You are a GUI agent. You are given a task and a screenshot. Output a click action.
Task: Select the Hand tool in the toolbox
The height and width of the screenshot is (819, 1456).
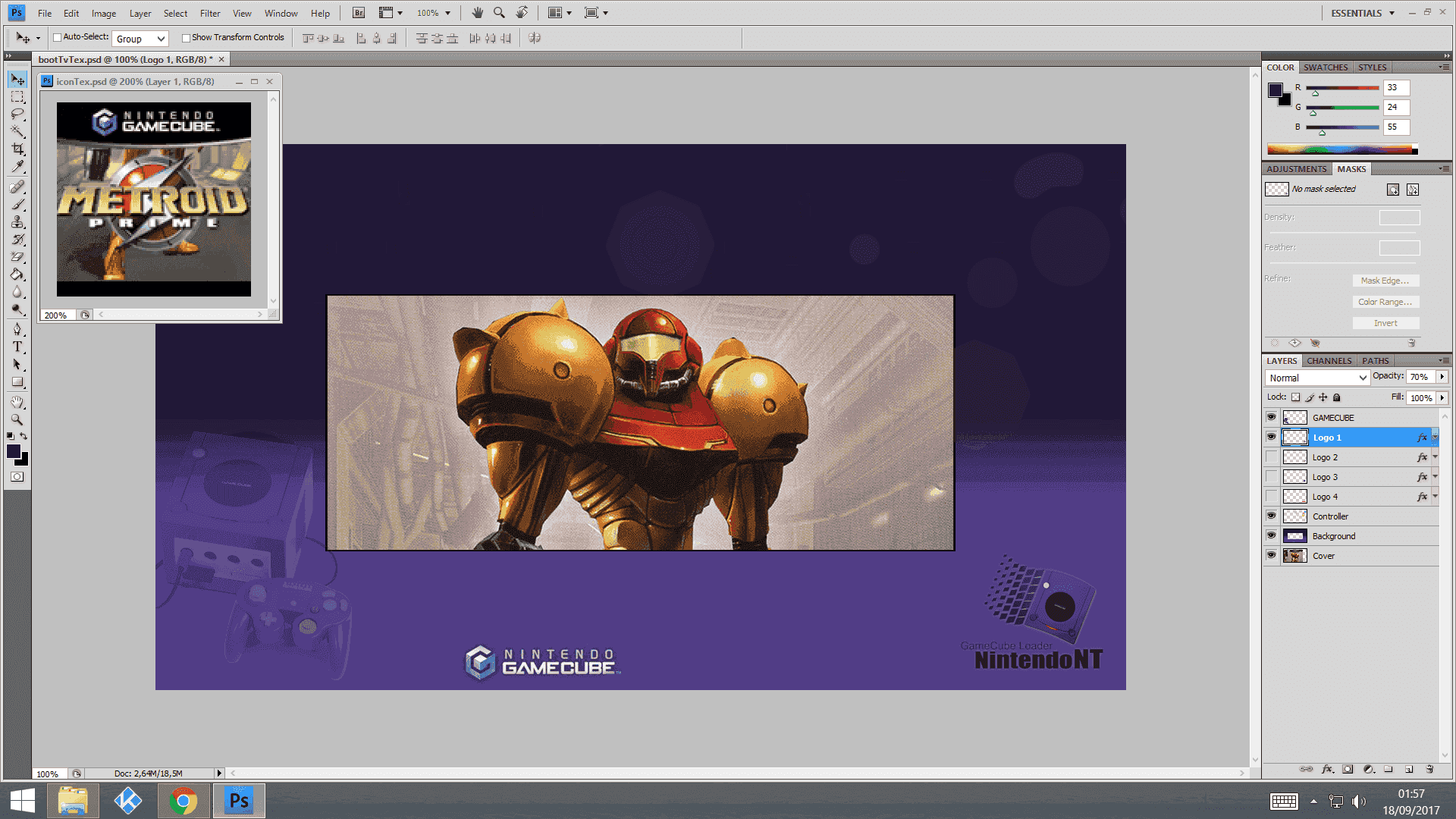click(x=17, y=402)
